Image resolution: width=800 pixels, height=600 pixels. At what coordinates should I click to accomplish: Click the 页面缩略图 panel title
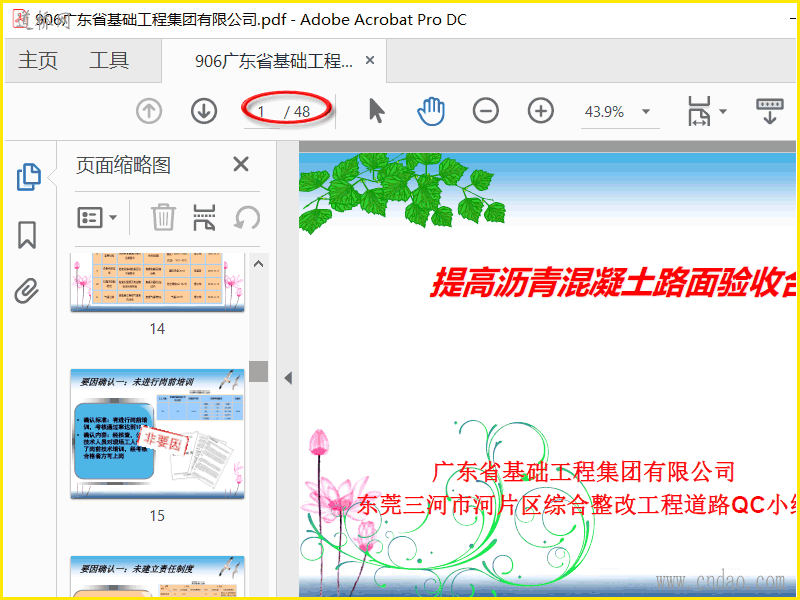click(123, 165)
